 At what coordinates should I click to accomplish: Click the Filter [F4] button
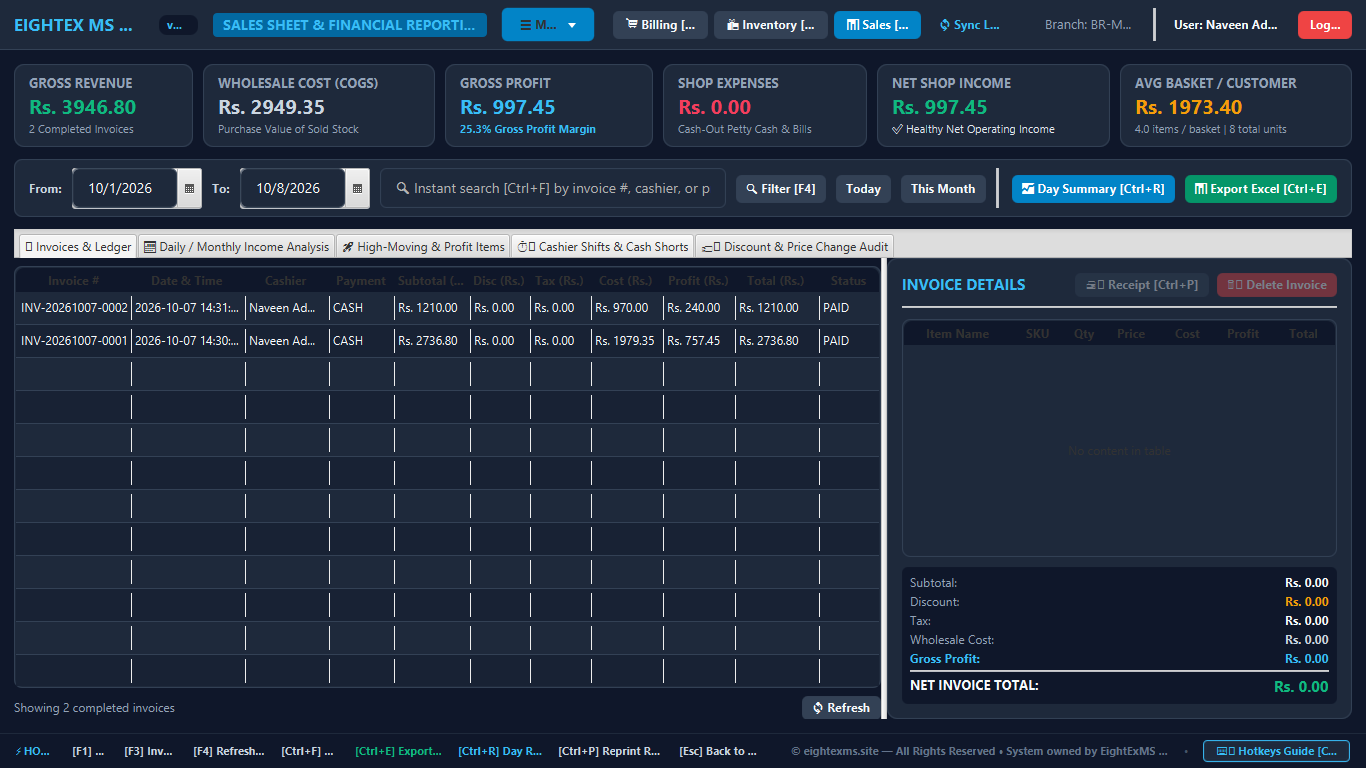click(781, 189)
